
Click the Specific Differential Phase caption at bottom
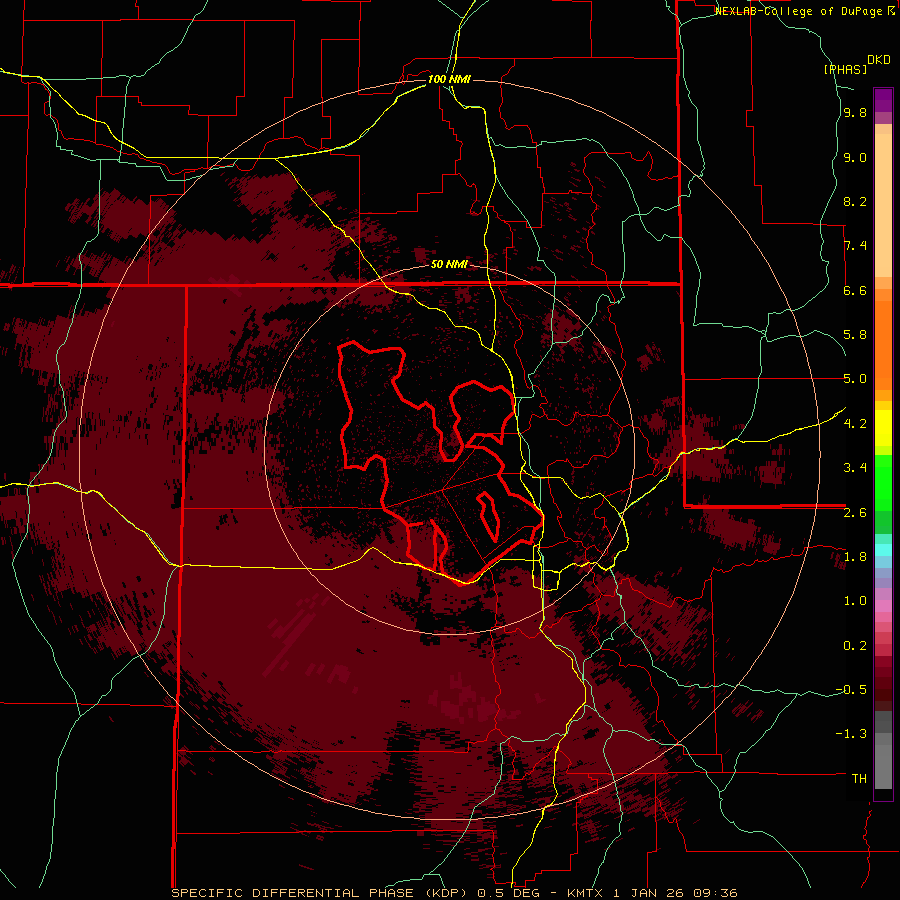point(454,893)
